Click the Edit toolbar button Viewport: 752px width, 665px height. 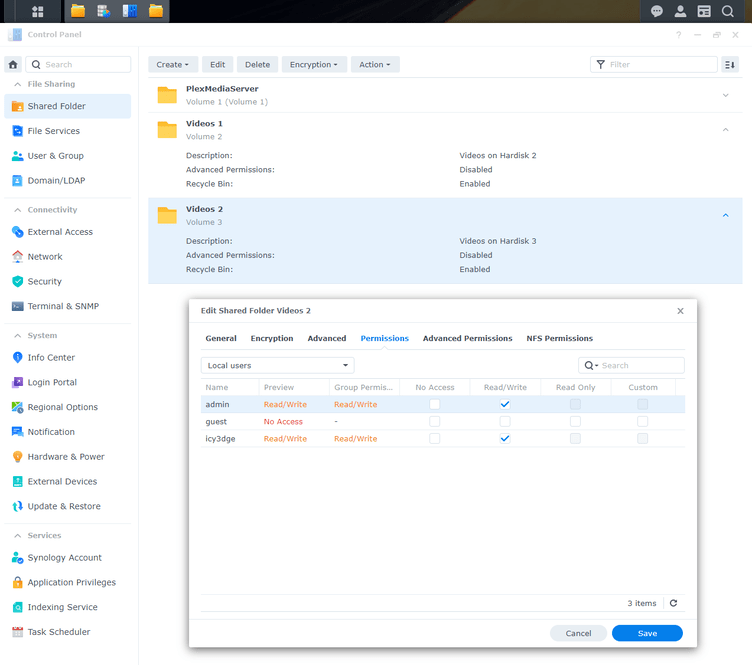(217, 64)
